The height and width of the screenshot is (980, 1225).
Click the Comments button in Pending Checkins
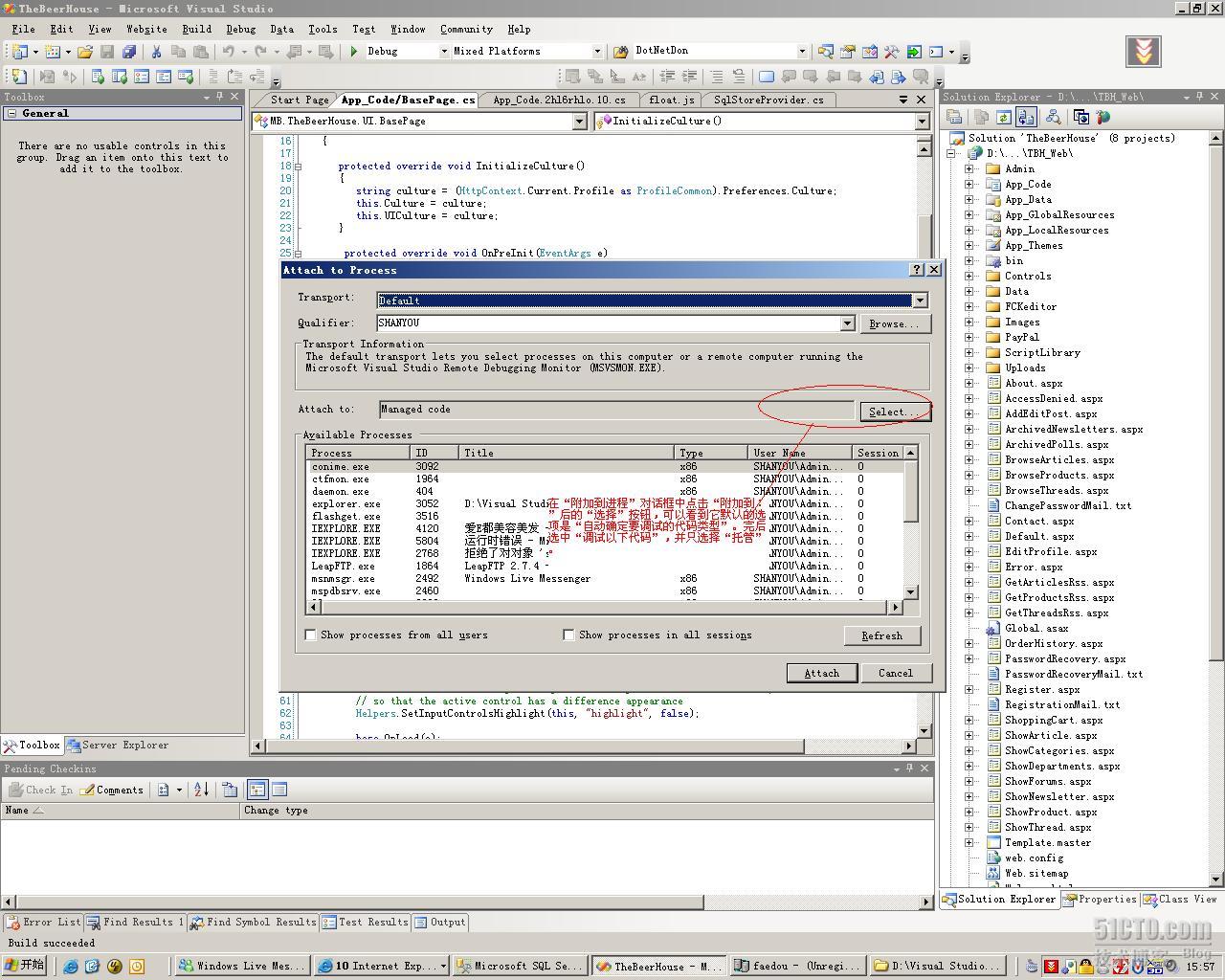(112, 790)
